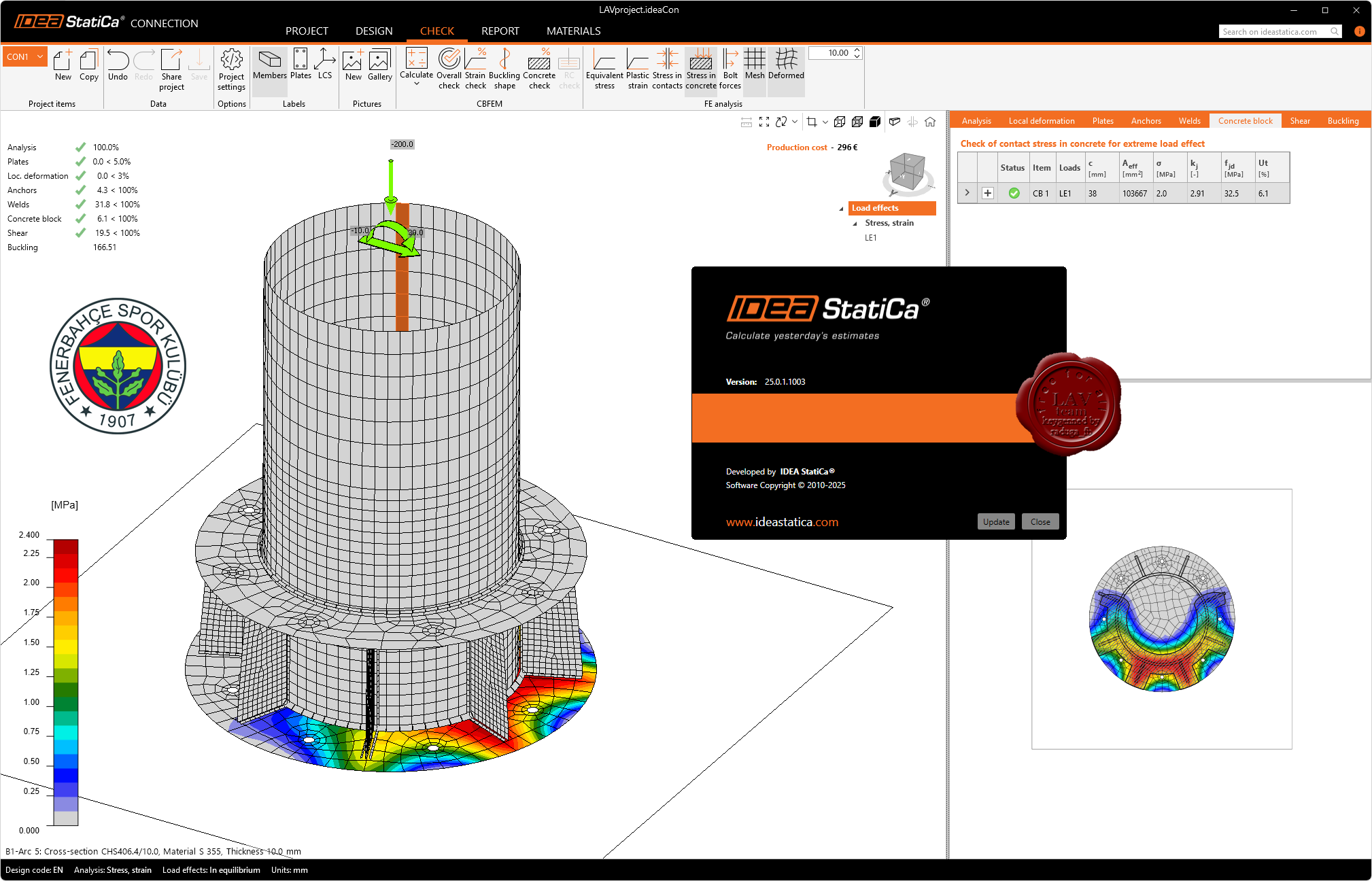Open the DESIGN ribbon tab

(x=374, y=31)
